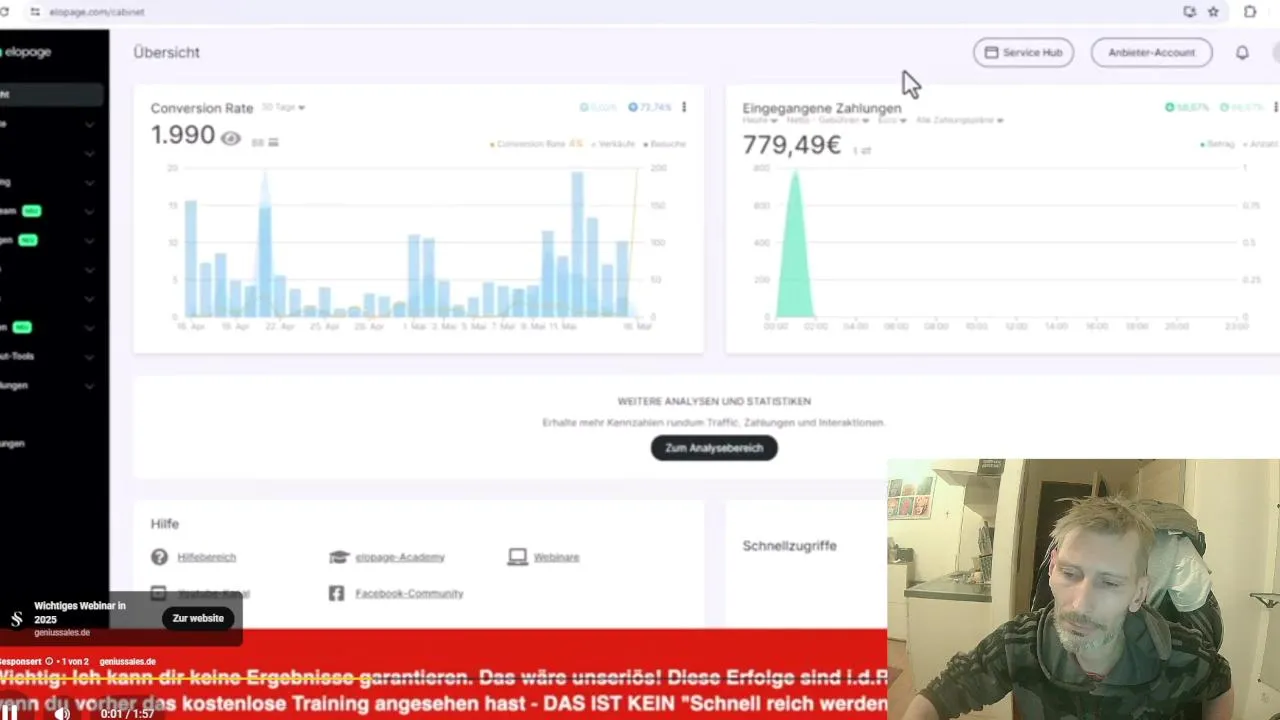Open the Hilfebereich link
Screen dimensions: 1280x720
click(207, 557)
